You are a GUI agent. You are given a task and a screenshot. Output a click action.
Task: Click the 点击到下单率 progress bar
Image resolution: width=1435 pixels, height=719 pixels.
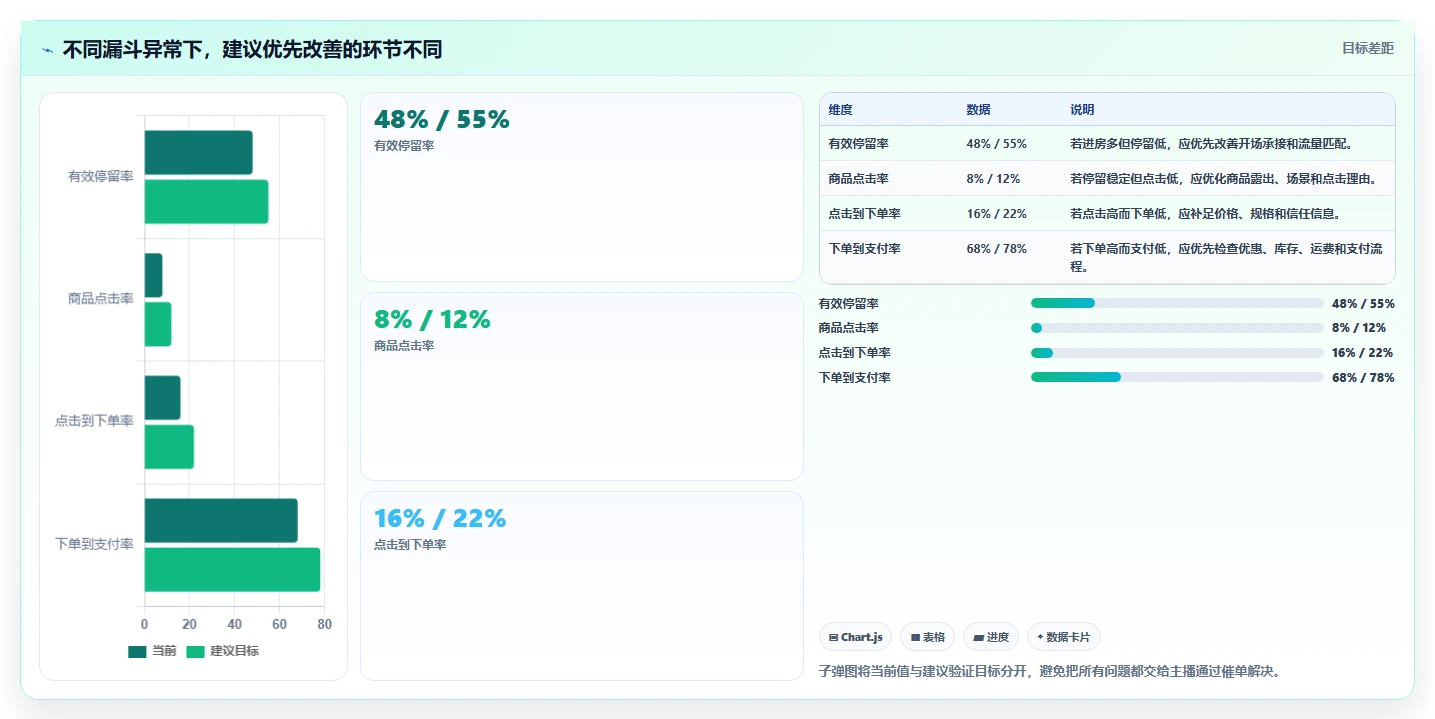(1177, 353)
